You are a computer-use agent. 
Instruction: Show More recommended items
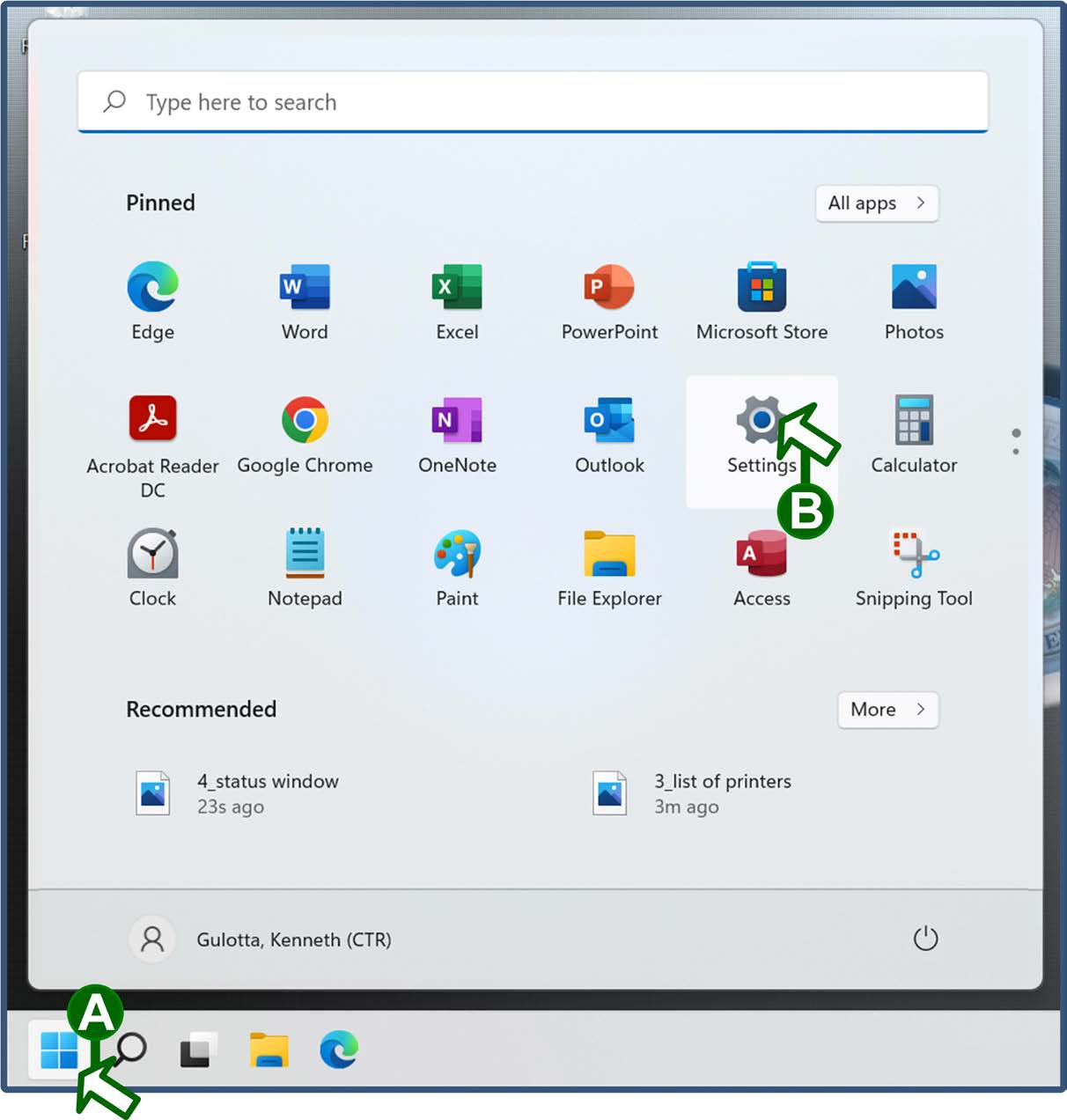pos(887,710)
